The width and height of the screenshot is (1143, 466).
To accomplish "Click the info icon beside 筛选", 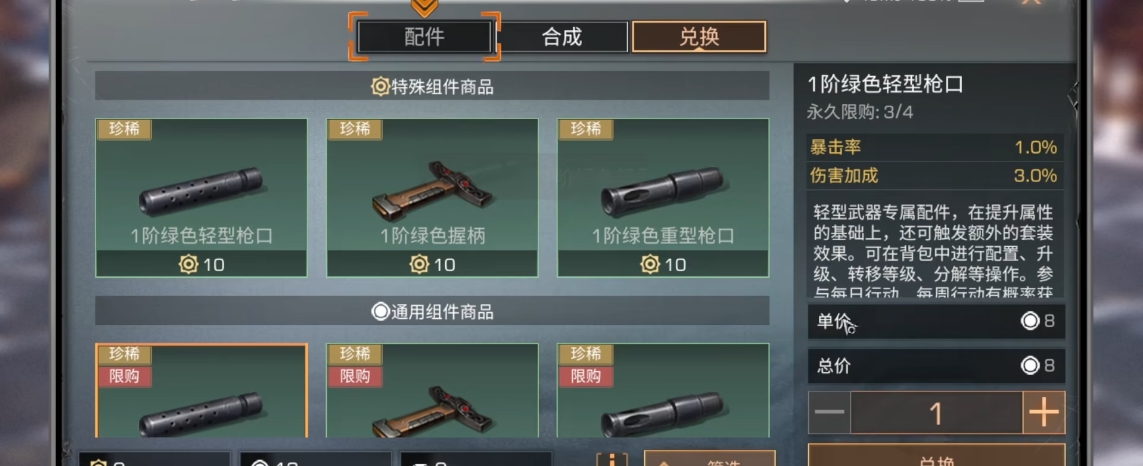I will (612, 460).
